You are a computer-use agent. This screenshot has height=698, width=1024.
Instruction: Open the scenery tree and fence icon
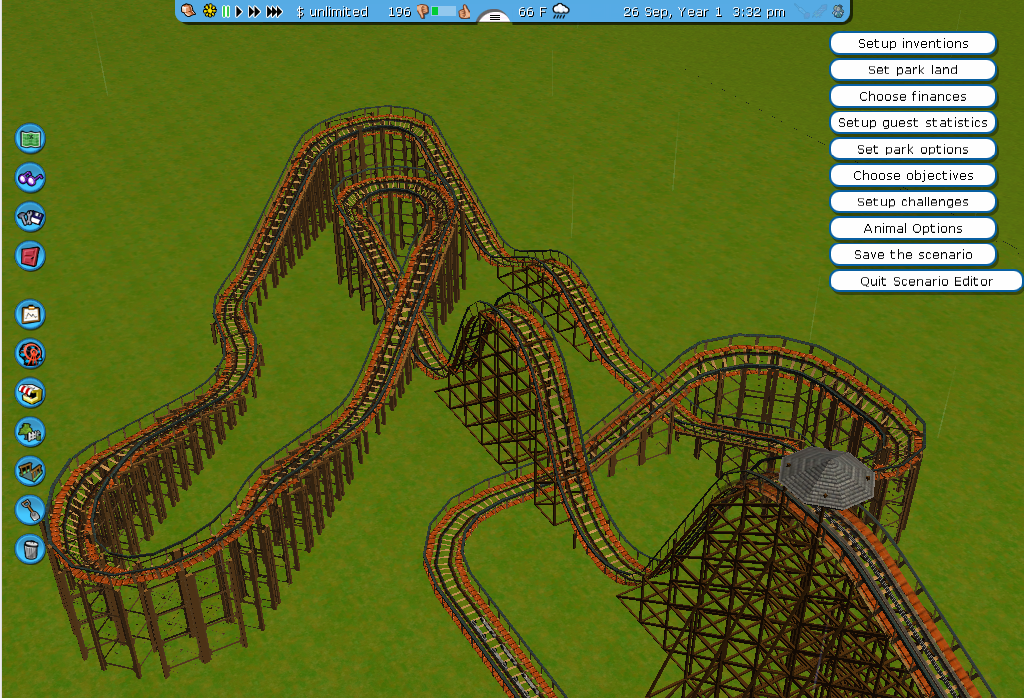31,431
